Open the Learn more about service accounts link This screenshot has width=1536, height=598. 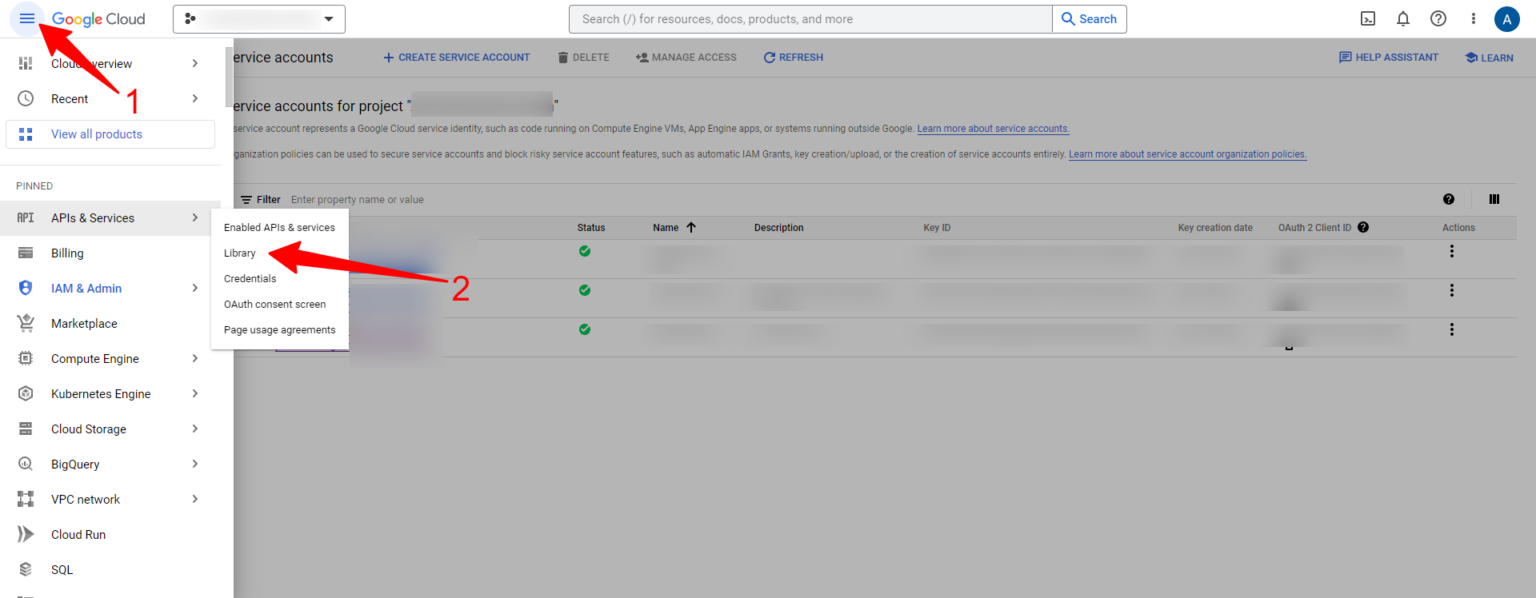point(992,128)
